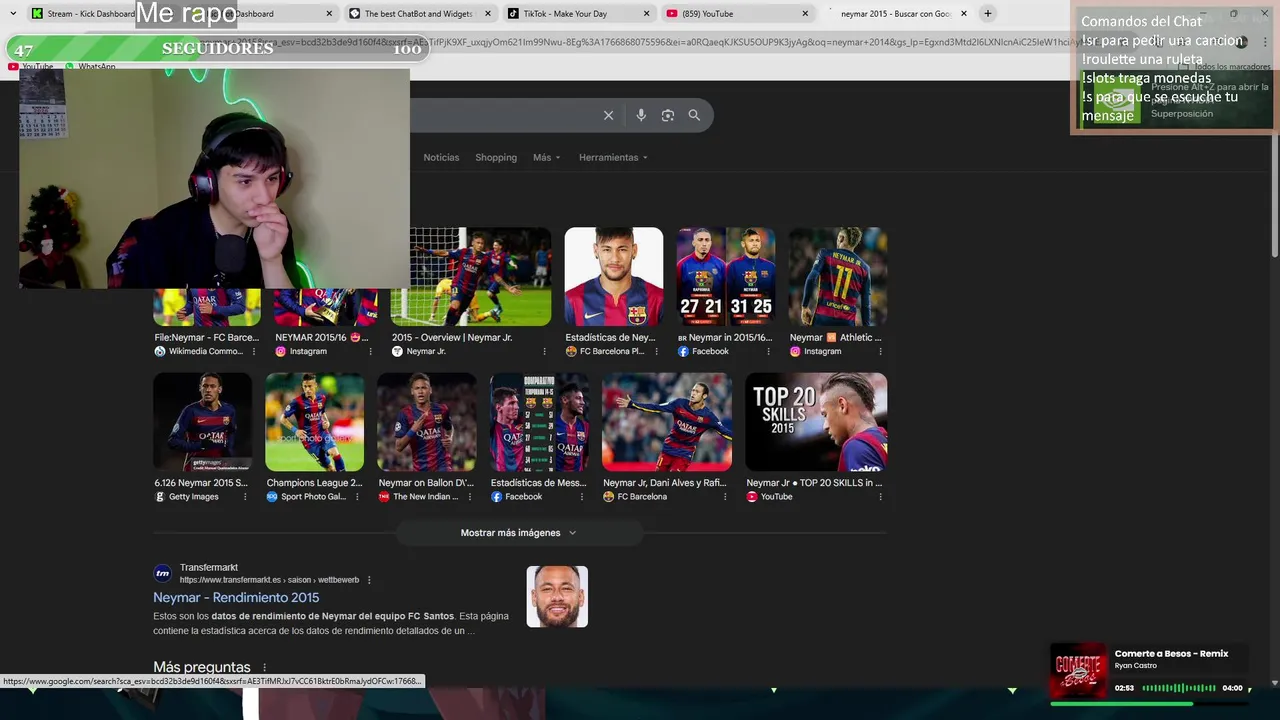The image size is (1280, 720).
Task: Open the tab search arrow at the tab strip start
Action: point(13,14)
